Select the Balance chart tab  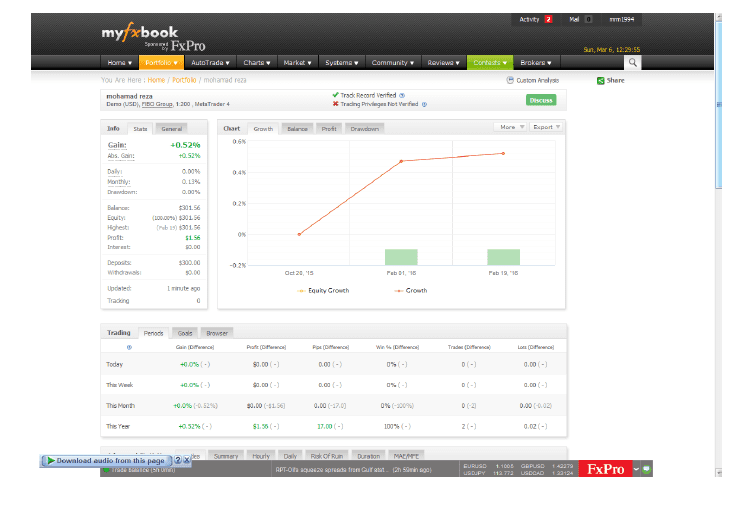coord(297,129)
